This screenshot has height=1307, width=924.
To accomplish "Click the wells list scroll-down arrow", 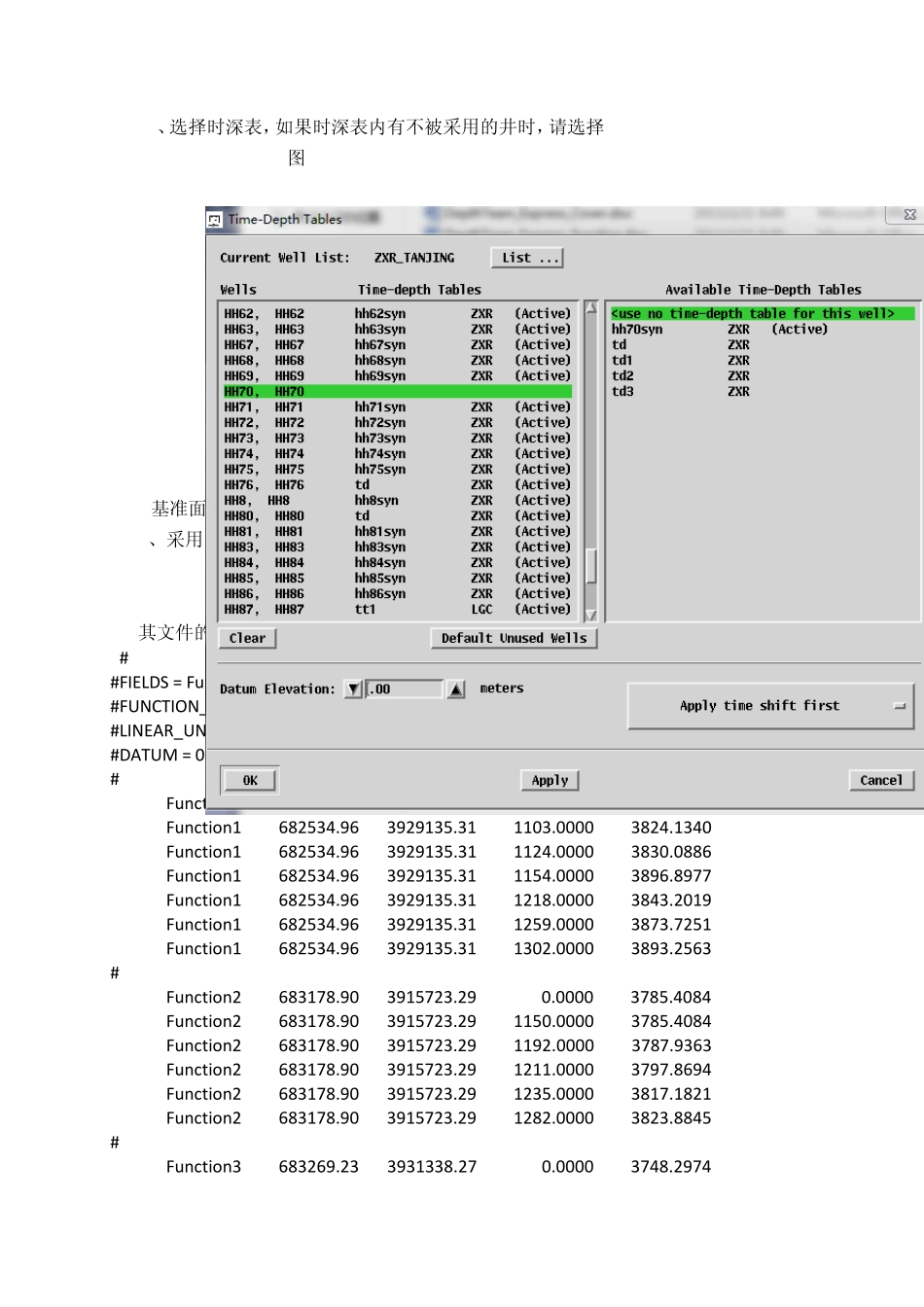I will point(590,615).
